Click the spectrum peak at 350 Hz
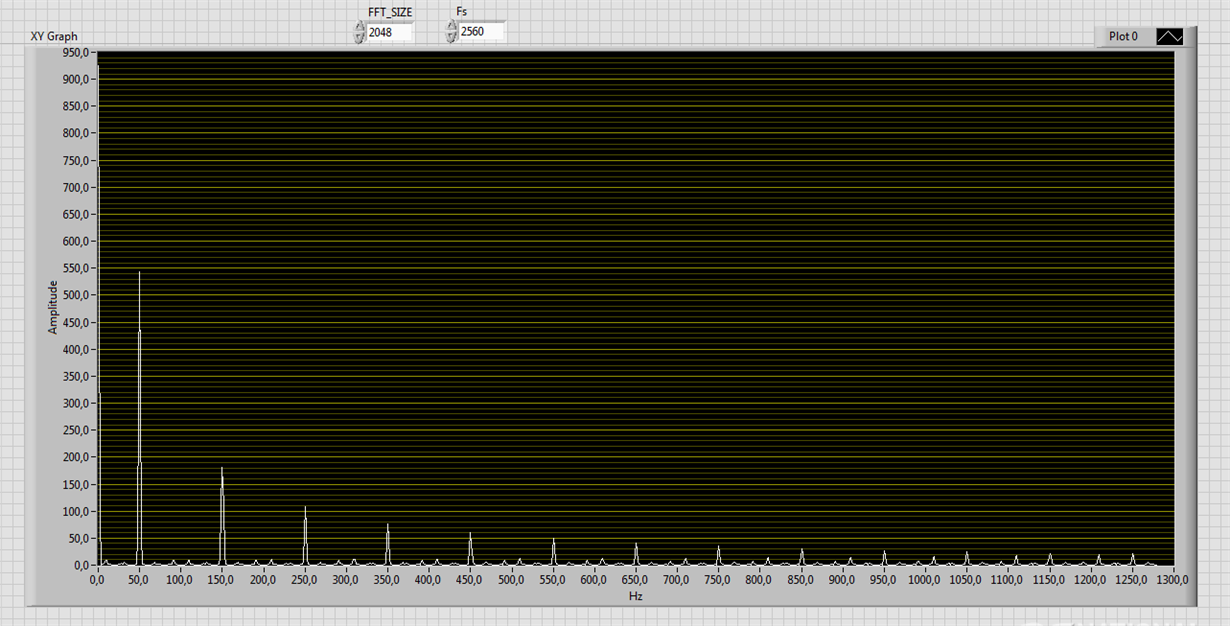Image resolution: width=1230 pixels, height=626 pixels. (387, 545)
